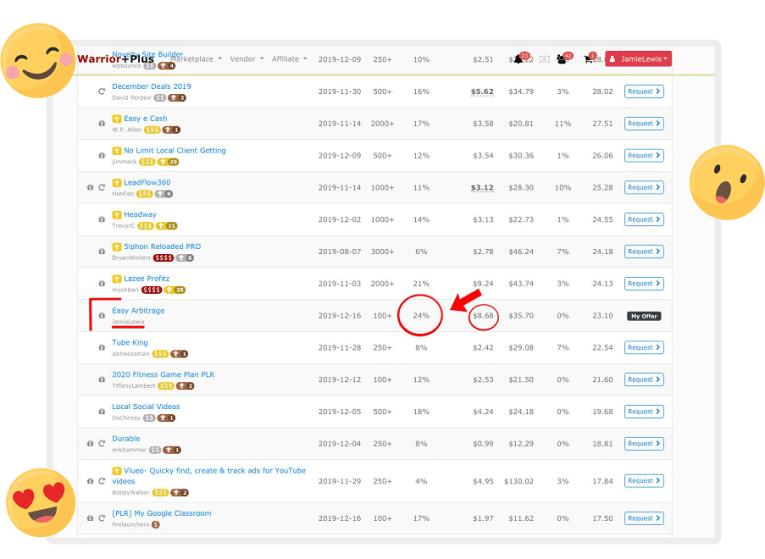Expand the Marketplace dropdown menu

pos(196,59)
